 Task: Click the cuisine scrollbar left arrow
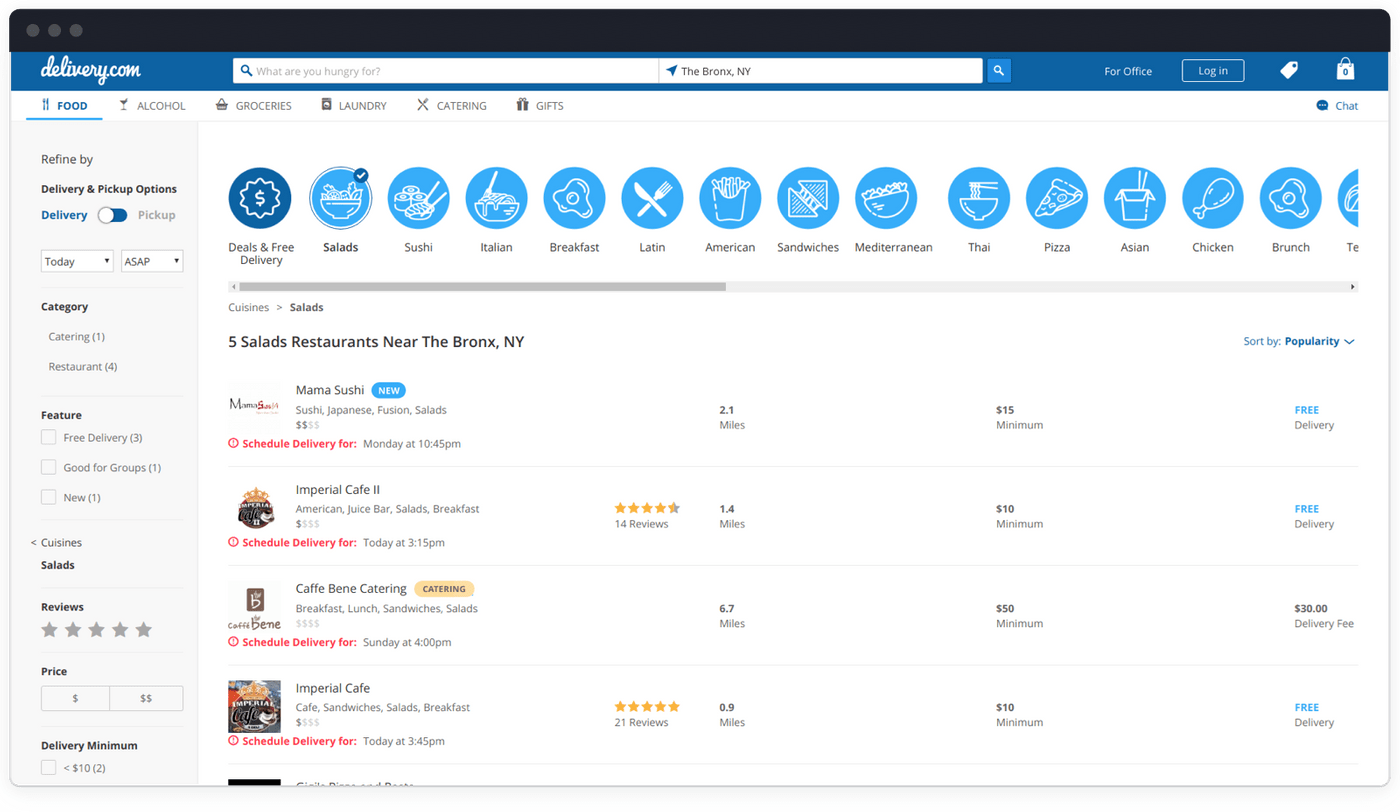click(234, 287)
